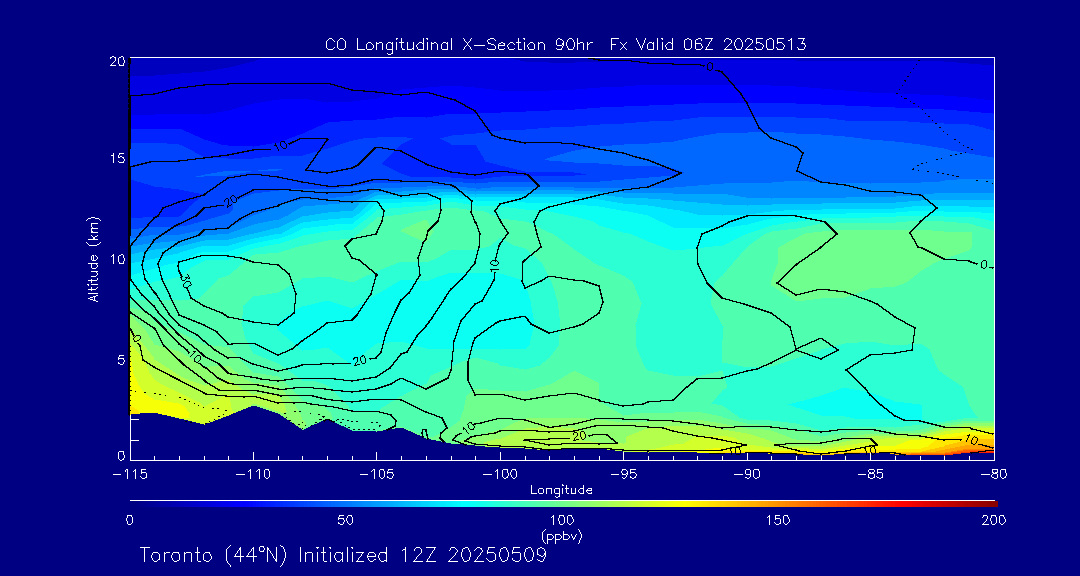This screenshot has height=576, width=1080.
Task: Click the color bar's 100 value label
Action: pos(562,520)
